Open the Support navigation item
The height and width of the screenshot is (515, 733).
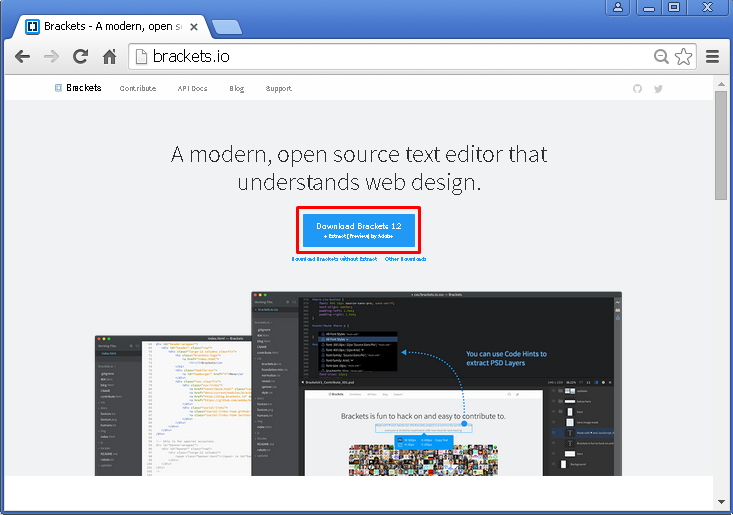point(279,88)
